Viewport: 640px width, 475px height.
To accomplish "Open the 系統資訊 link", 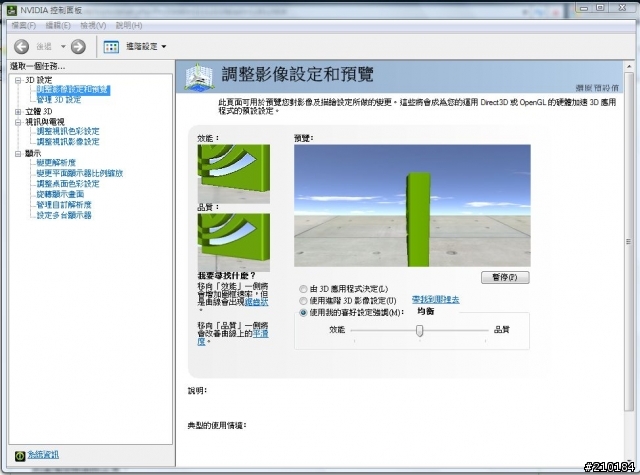I will pyautogui.click(x=43, y=455).
